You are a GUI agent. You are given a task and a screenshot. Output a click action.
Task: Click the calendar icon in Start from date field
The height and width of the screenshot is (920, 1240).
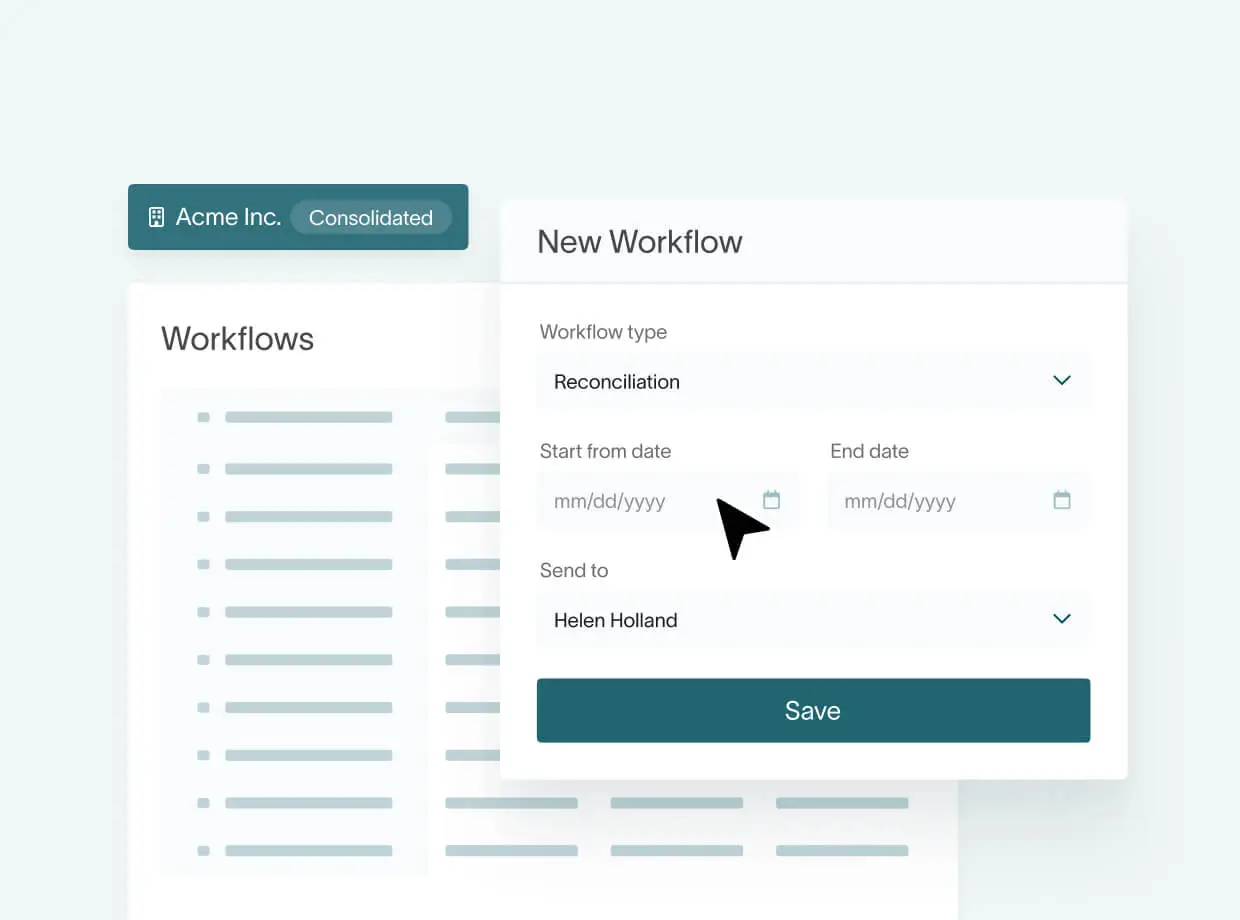tap(771, 499)
